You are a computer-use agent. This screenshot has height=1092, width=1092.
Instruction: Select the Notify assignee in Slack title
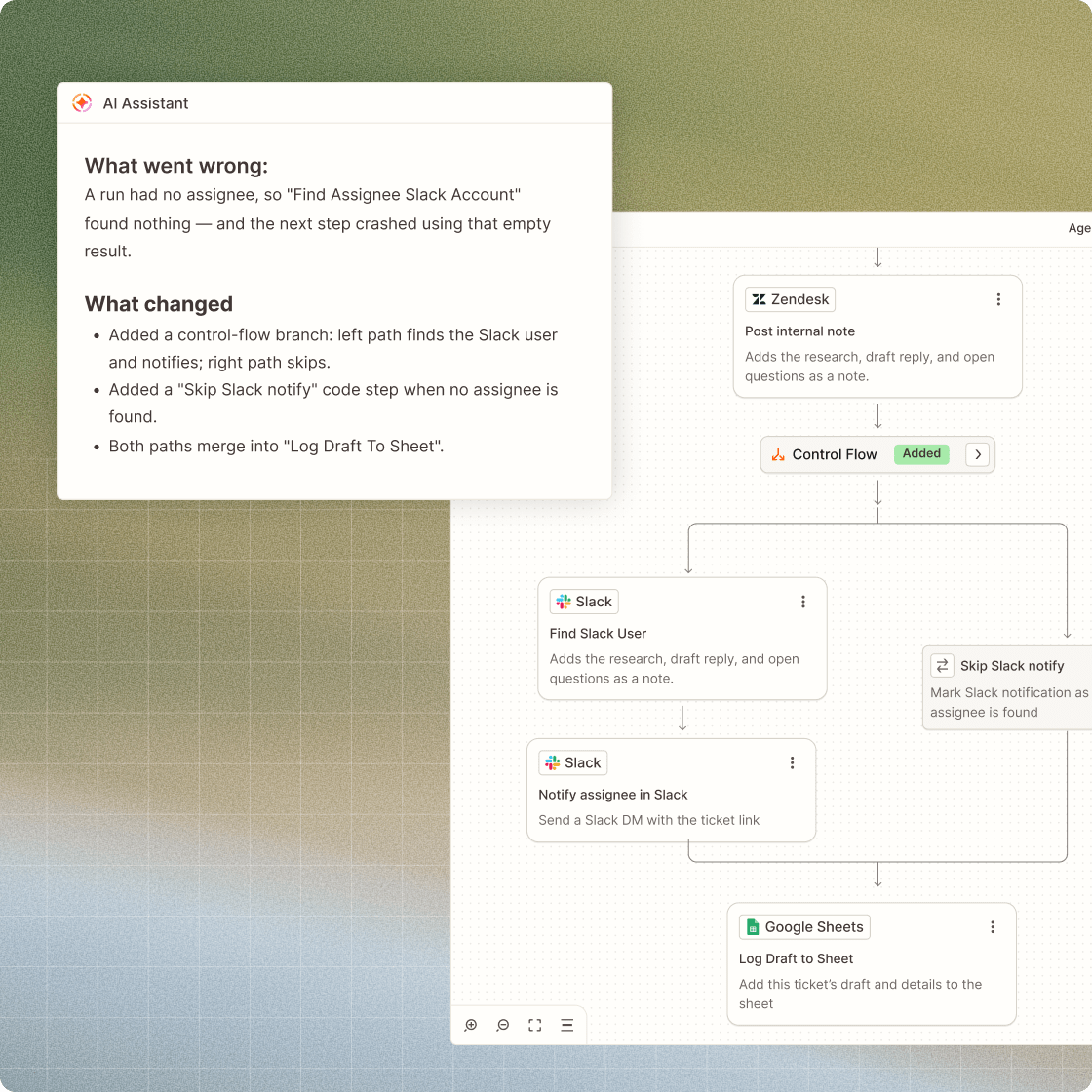[x=613, y=795]
